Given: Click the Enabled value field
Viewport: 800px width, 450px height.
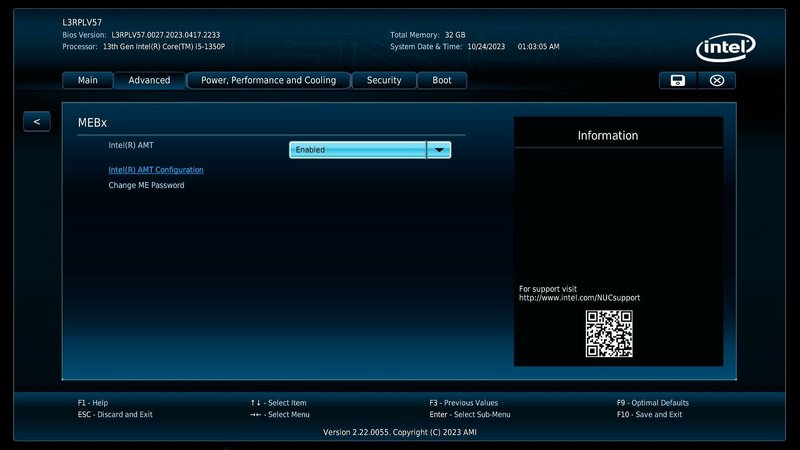Looking at the screenshot, I should (358, 150).
